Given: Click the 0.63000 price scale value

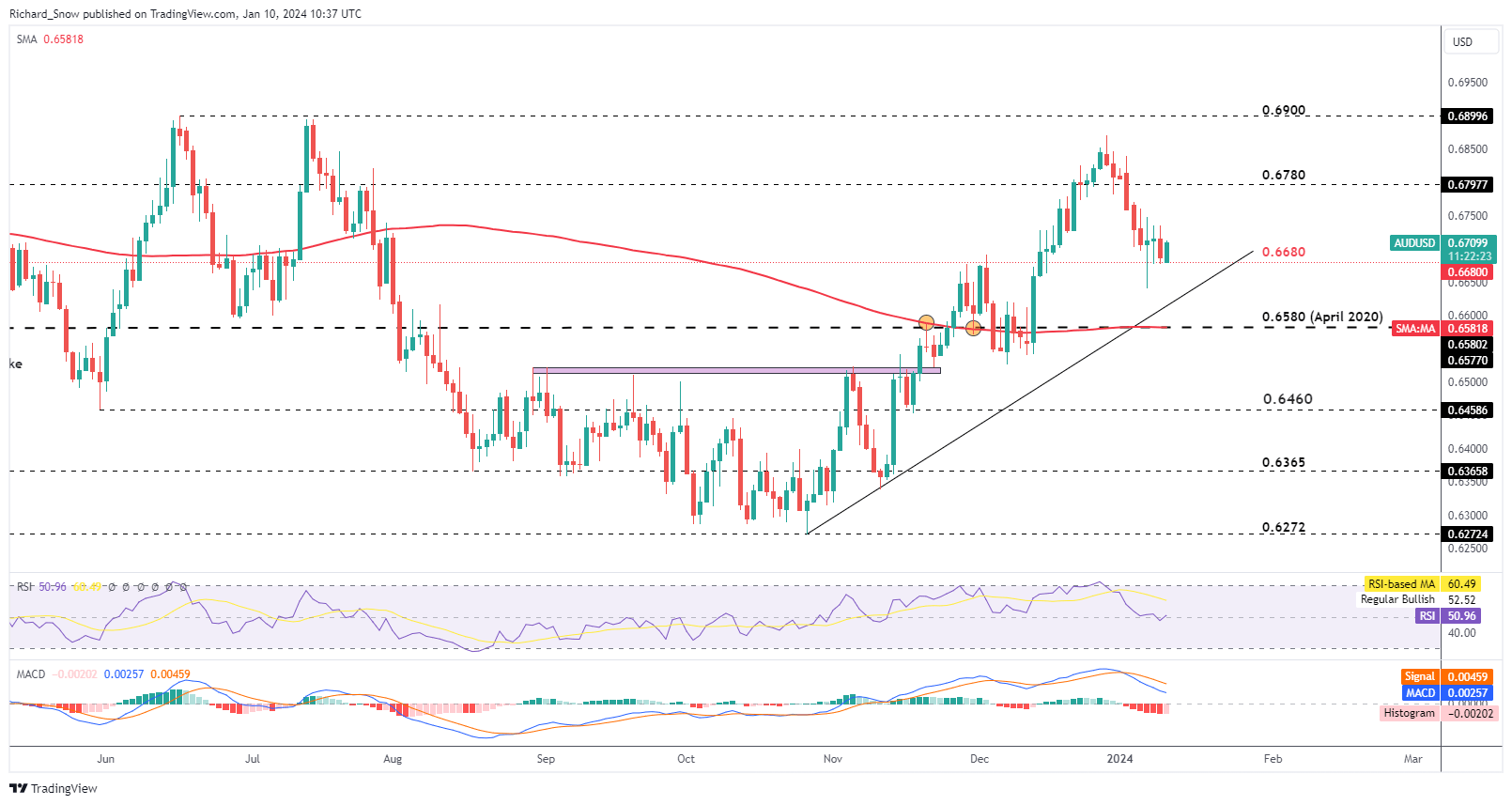Looking at the screenshot, I should pyautogui.click(x=1467, y=516).
